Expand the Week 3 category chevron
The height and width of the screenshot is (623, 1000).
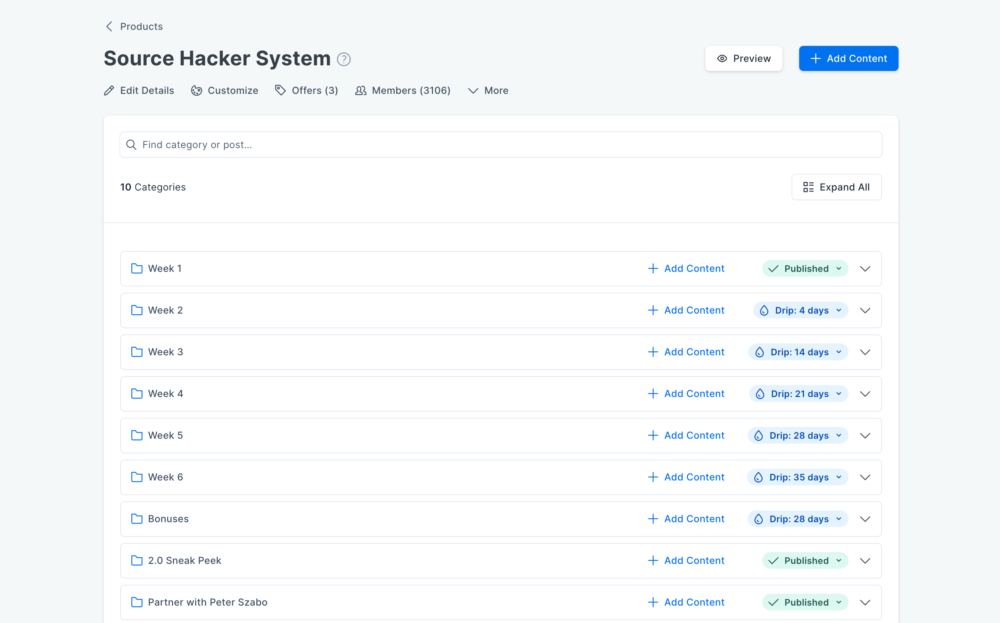(865, 352)
